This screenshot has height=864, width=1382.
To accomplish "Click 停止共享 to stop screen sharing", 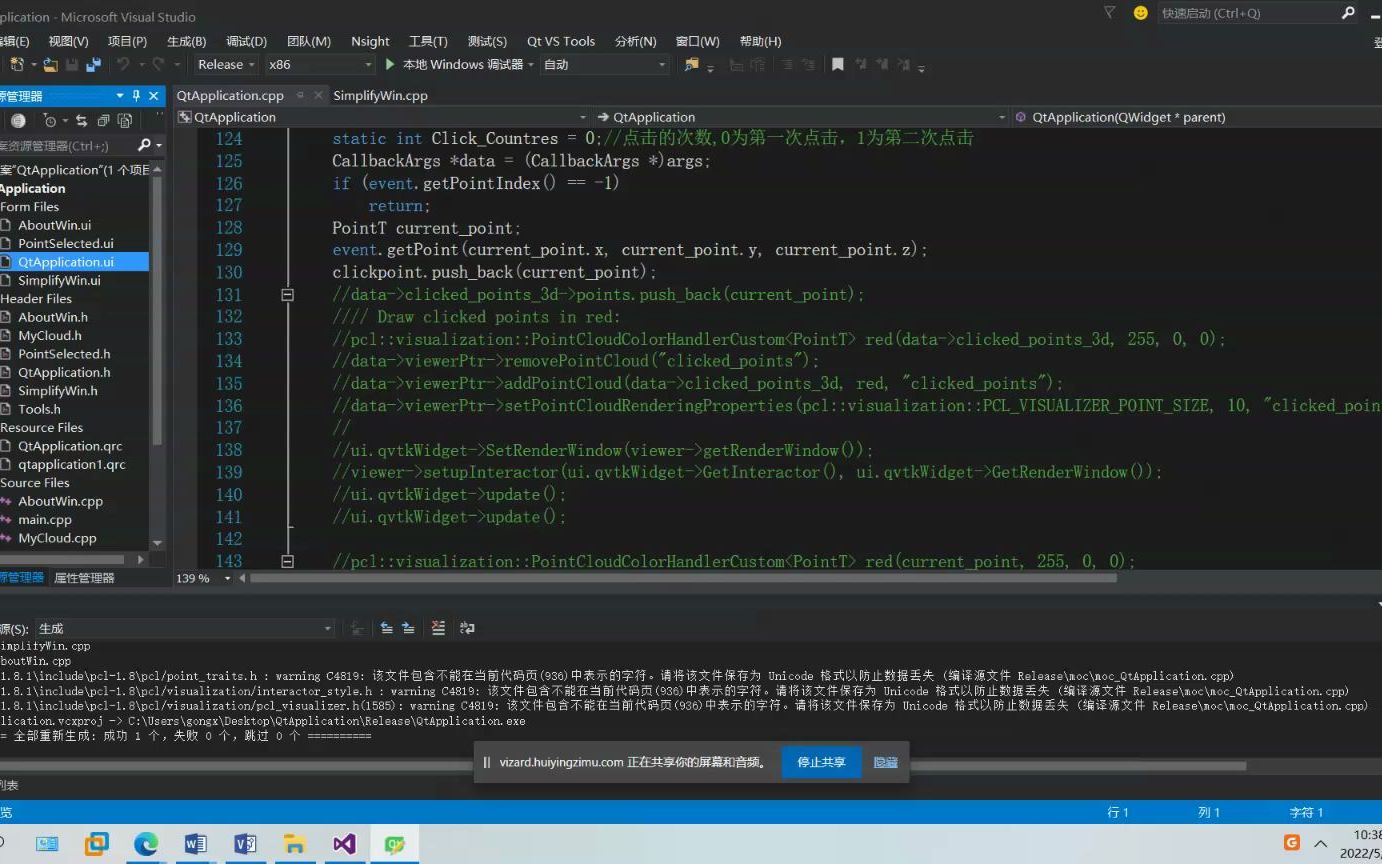I will click(x=821, y=762).
